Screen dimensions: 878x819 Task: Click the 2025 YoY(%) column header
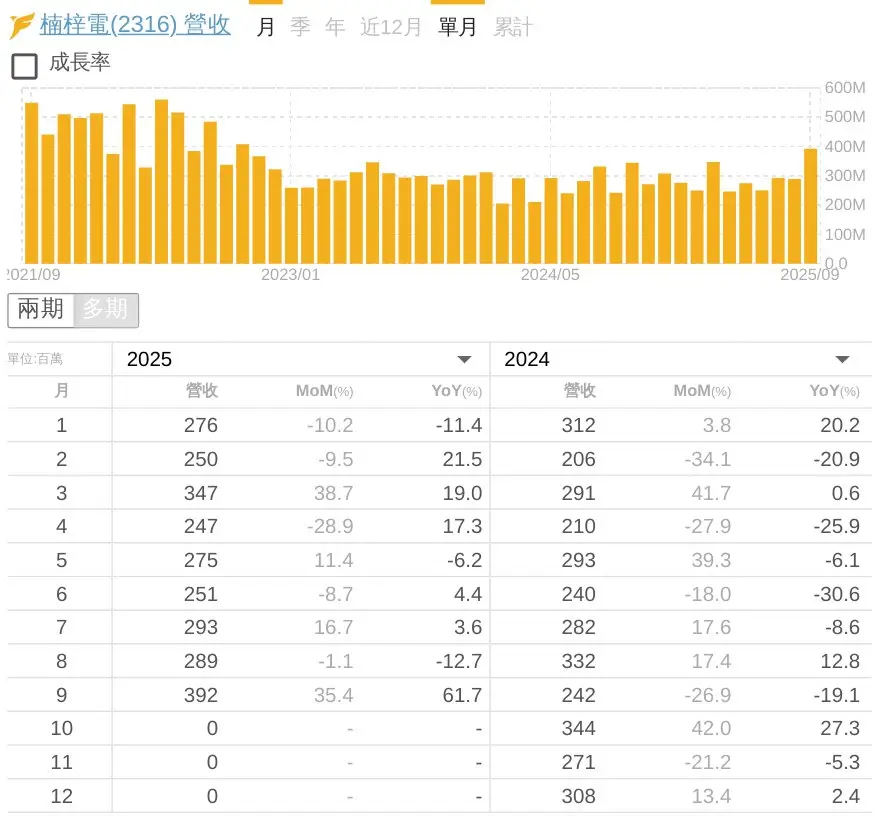456,391
